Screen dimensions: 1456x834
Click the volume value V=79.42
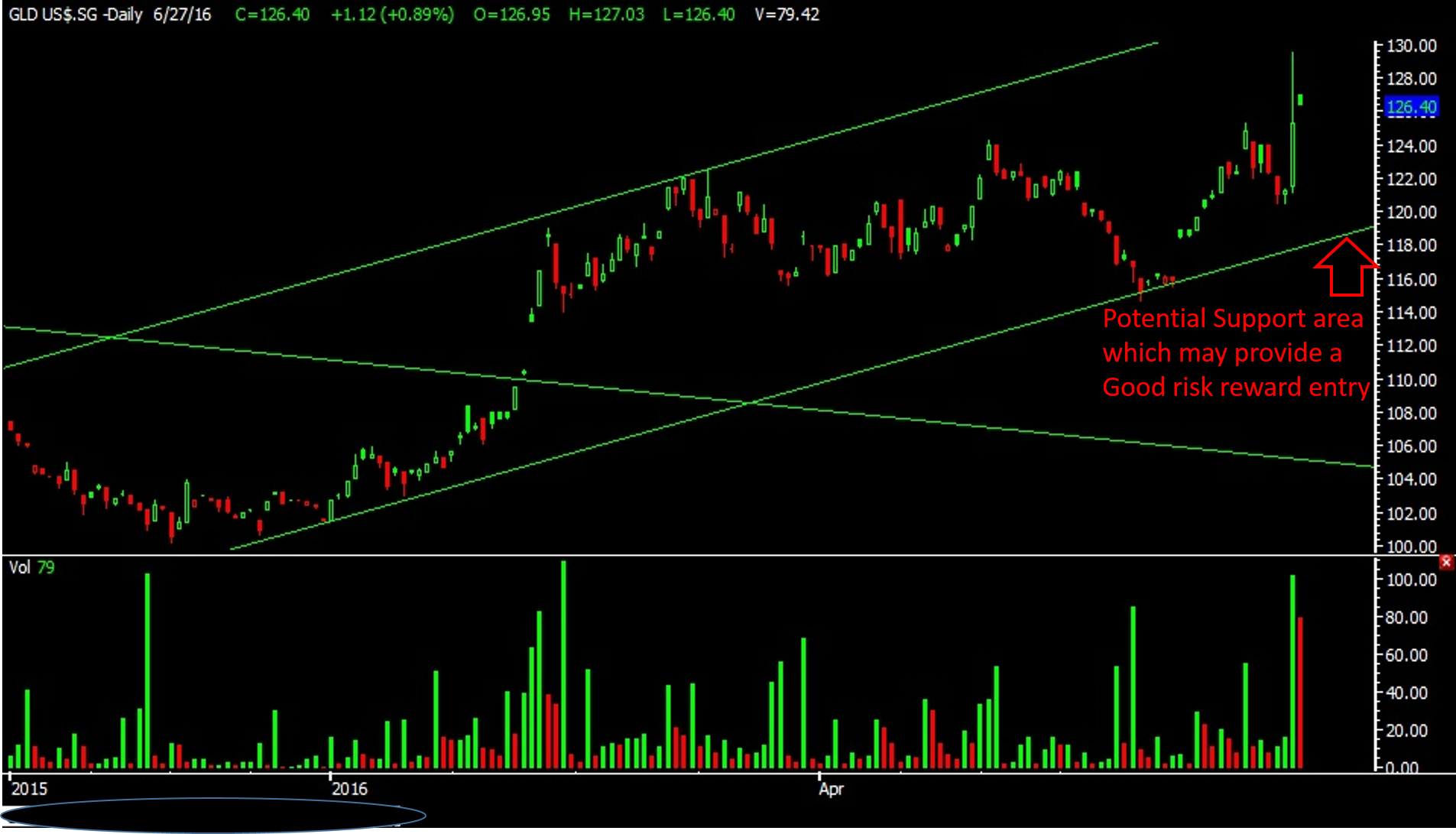(786, 15)
